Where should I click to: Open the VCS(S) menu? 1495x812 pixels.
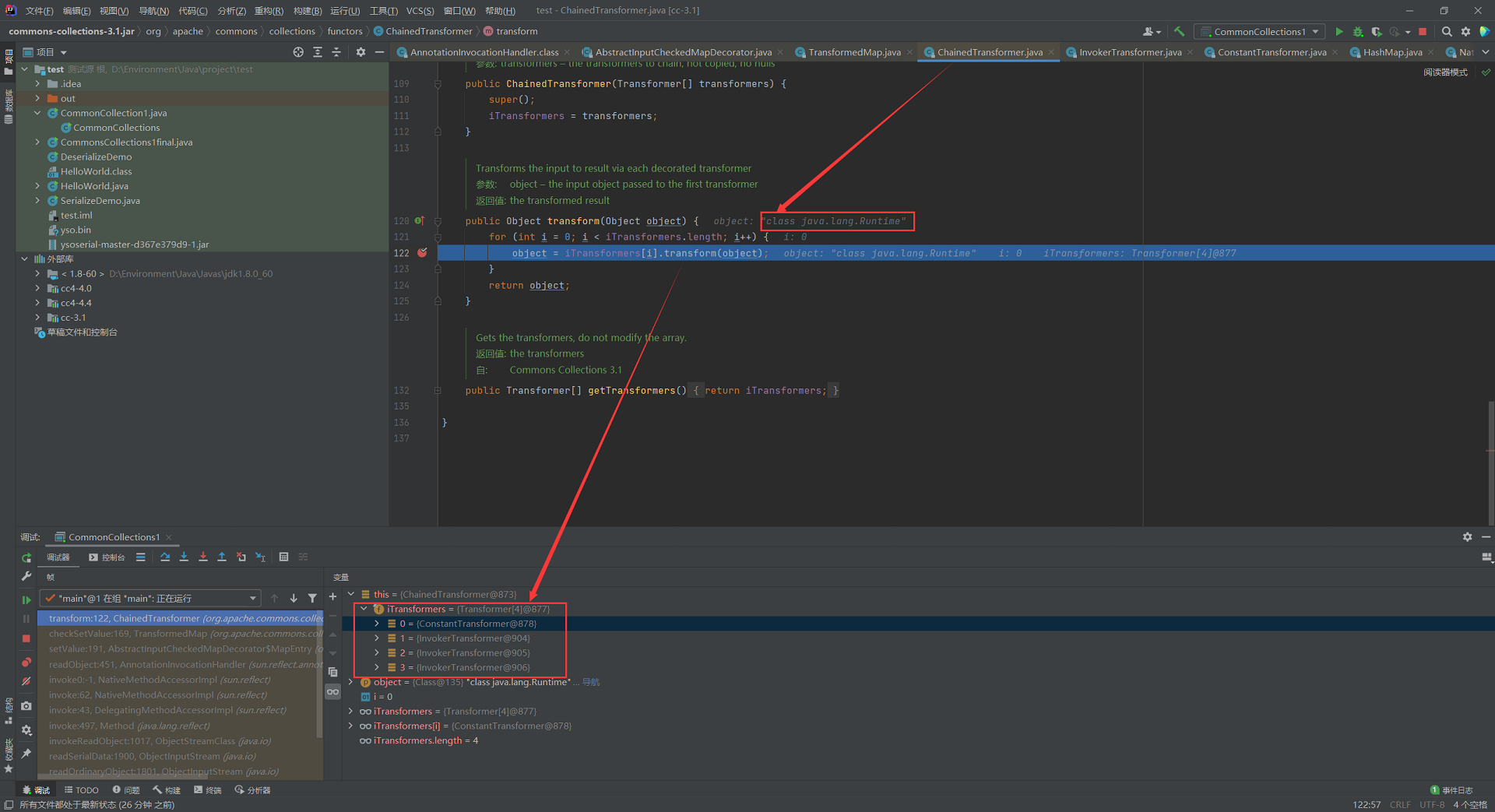(x=420, y=11)
